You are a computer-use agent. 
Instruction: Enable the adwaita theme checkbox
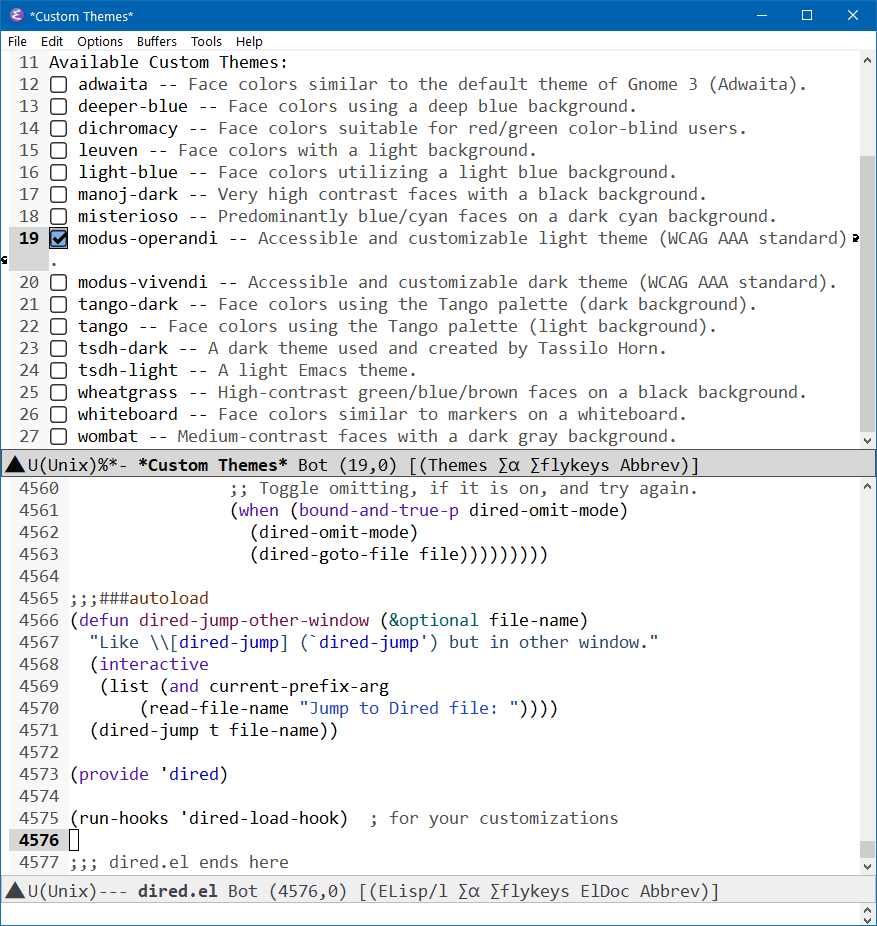tap(58, 84)
